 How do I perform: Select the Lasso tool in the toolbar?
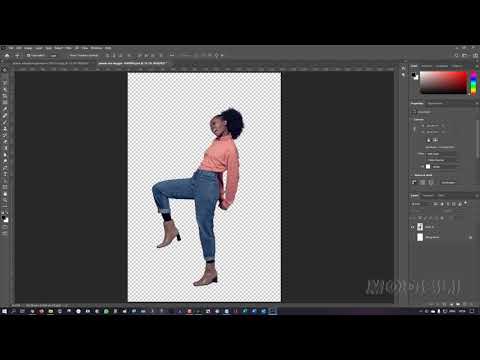click(5, 83)
